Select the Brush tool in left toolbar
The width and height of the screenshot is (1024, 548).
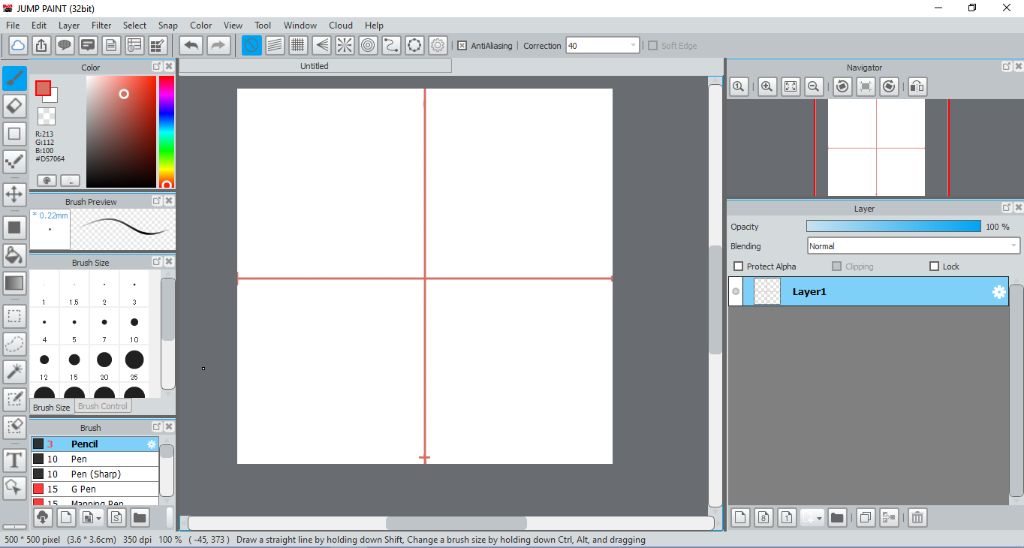coord(14,78)
